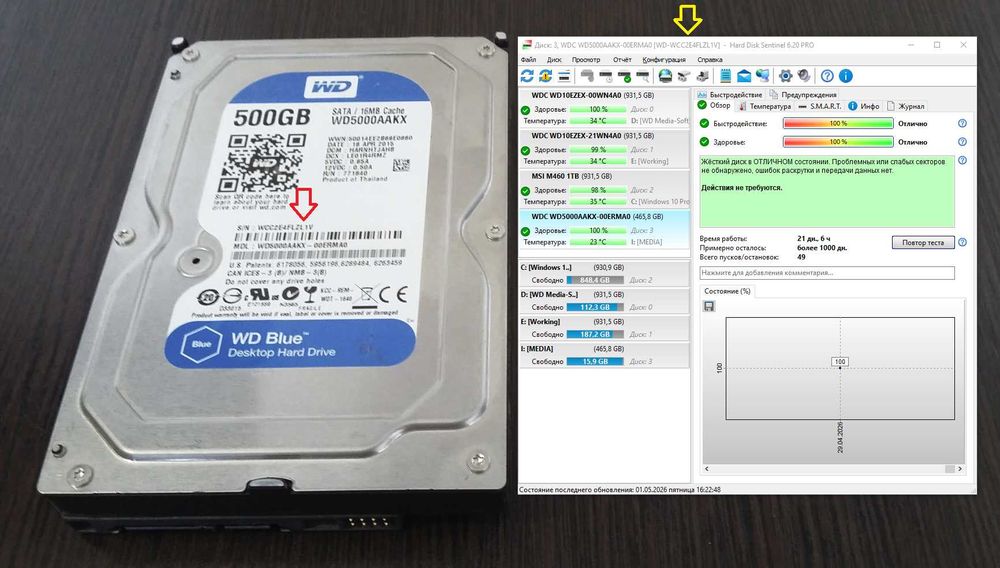Click the network monitors toolbar icon
The image size is (1000, 568).
pyautogui.click(x=762, y=76)
